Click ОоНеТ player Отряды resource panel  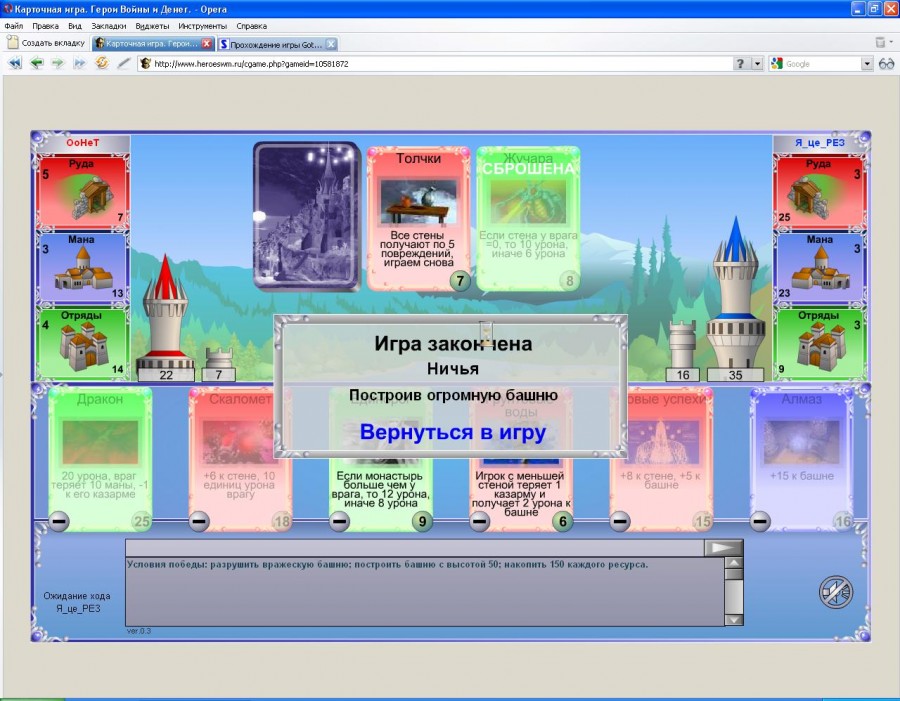83,343
